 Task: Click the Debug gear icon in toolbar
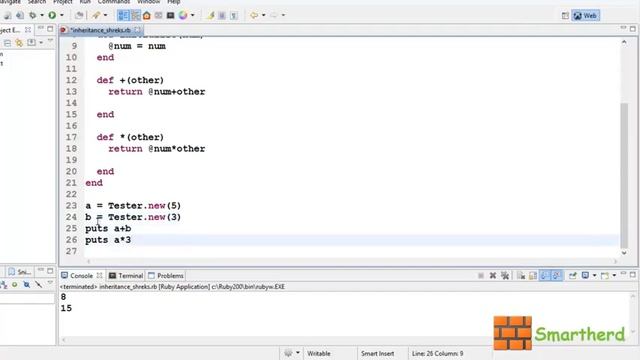[x=32, y=16]
